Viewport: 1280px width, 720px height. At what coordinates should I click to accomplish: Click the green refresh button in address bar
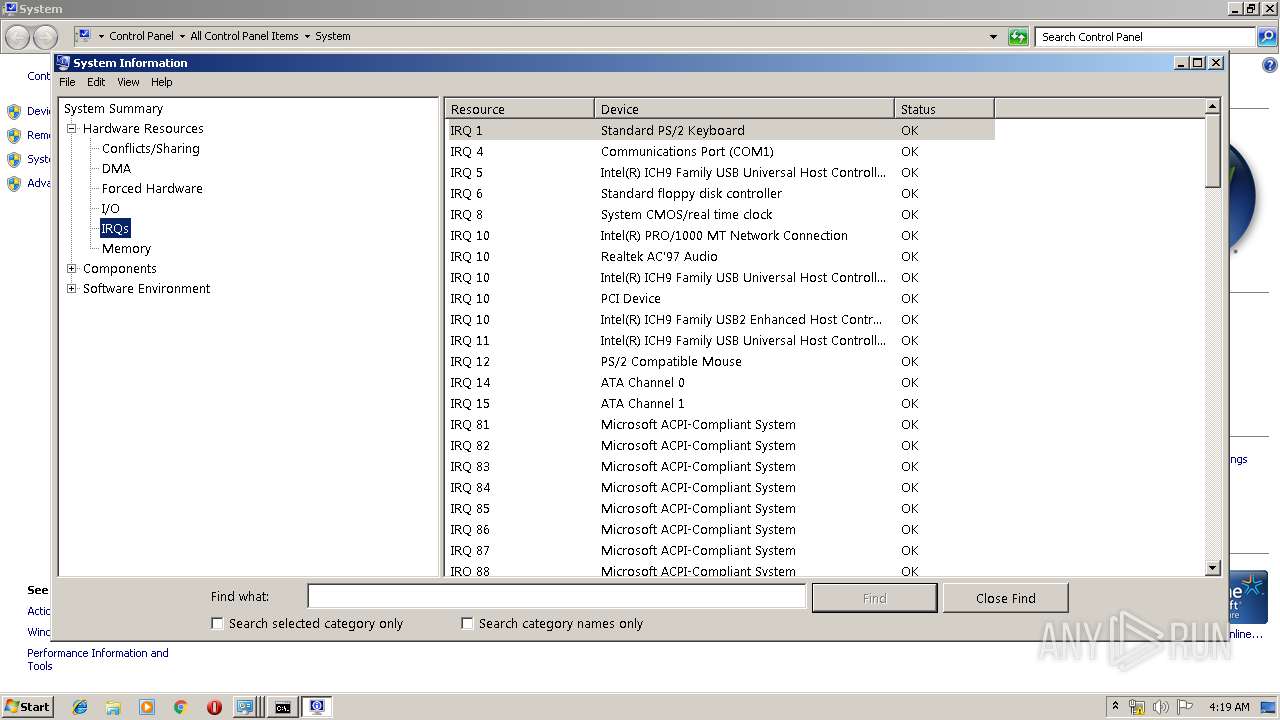pyautogui.click(x=1018, y=37)
